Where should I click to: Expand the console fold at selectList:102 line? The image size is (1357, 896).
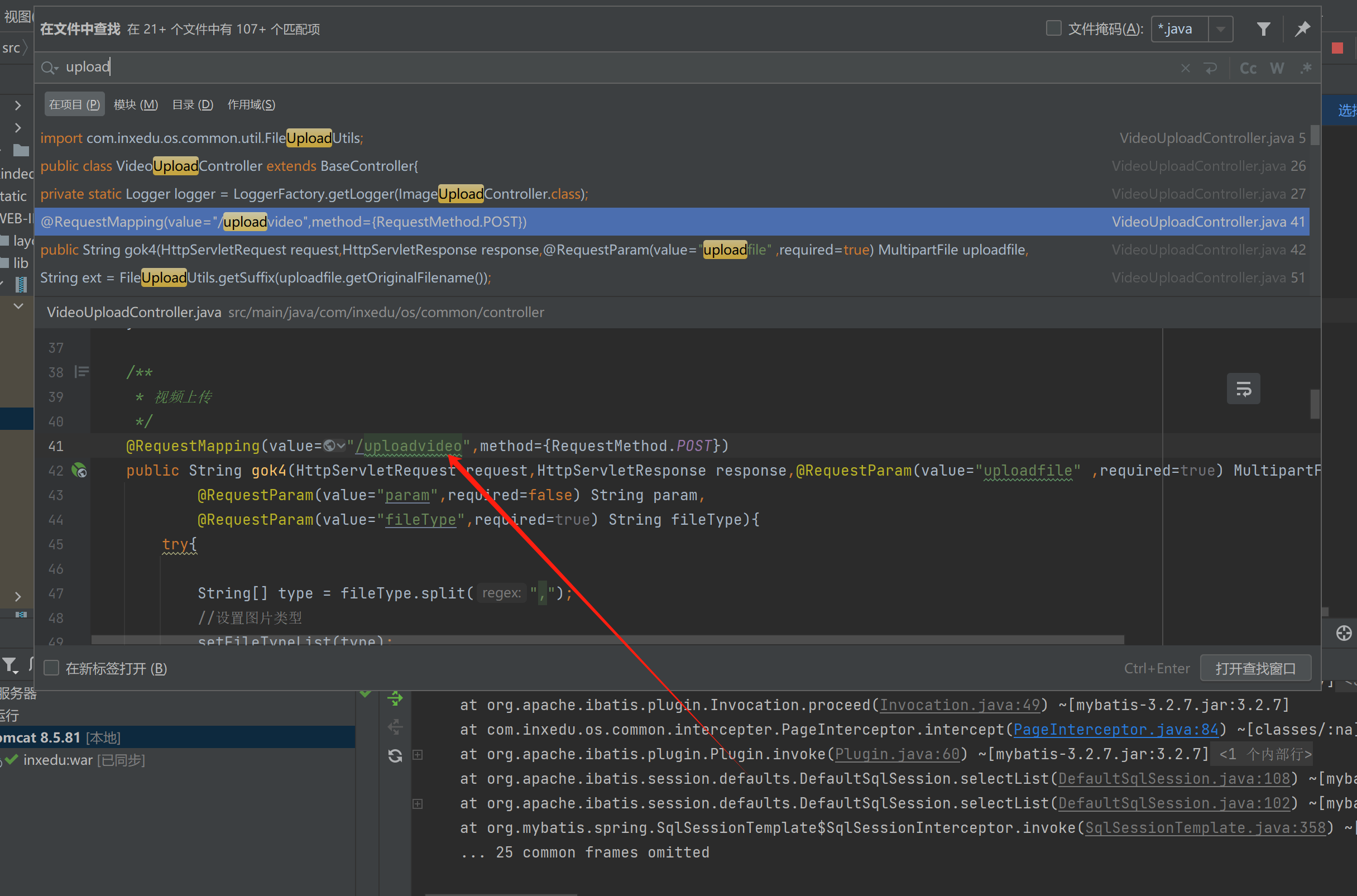pos(418,804)
